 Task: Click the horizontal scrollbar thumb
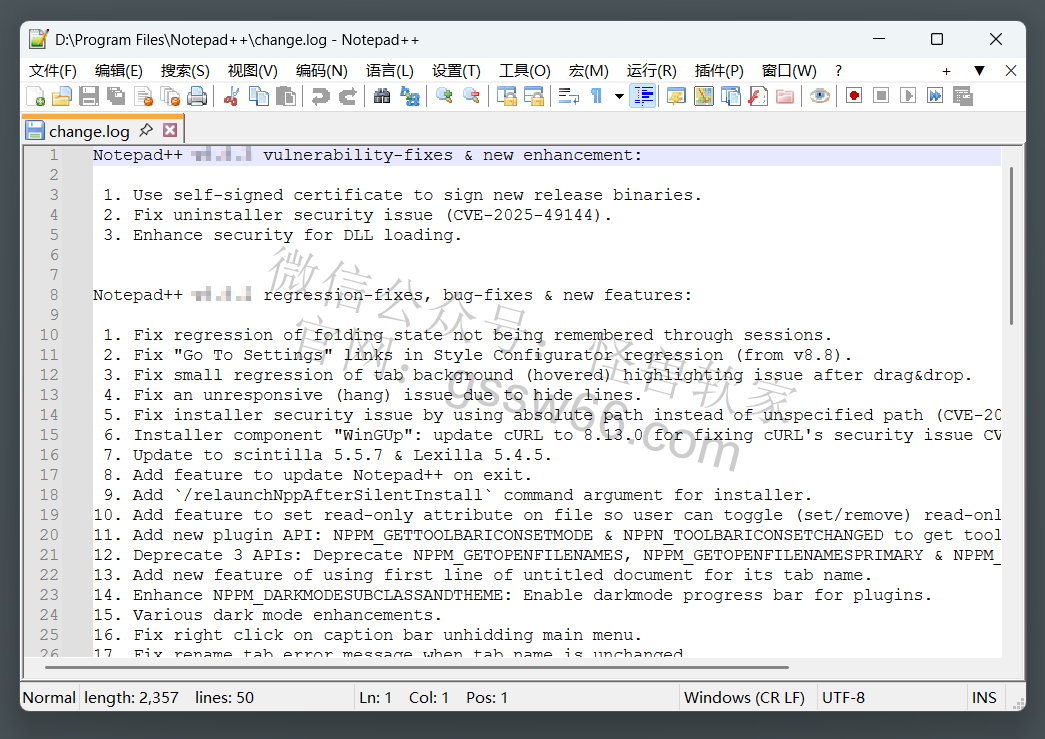[417, 666]
